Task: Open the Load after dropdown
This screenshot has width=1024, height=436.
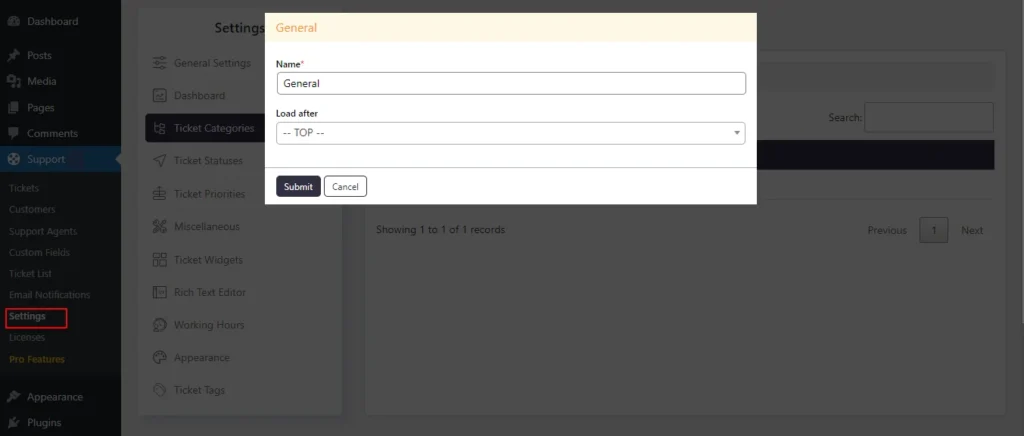Action: [511, 133]
